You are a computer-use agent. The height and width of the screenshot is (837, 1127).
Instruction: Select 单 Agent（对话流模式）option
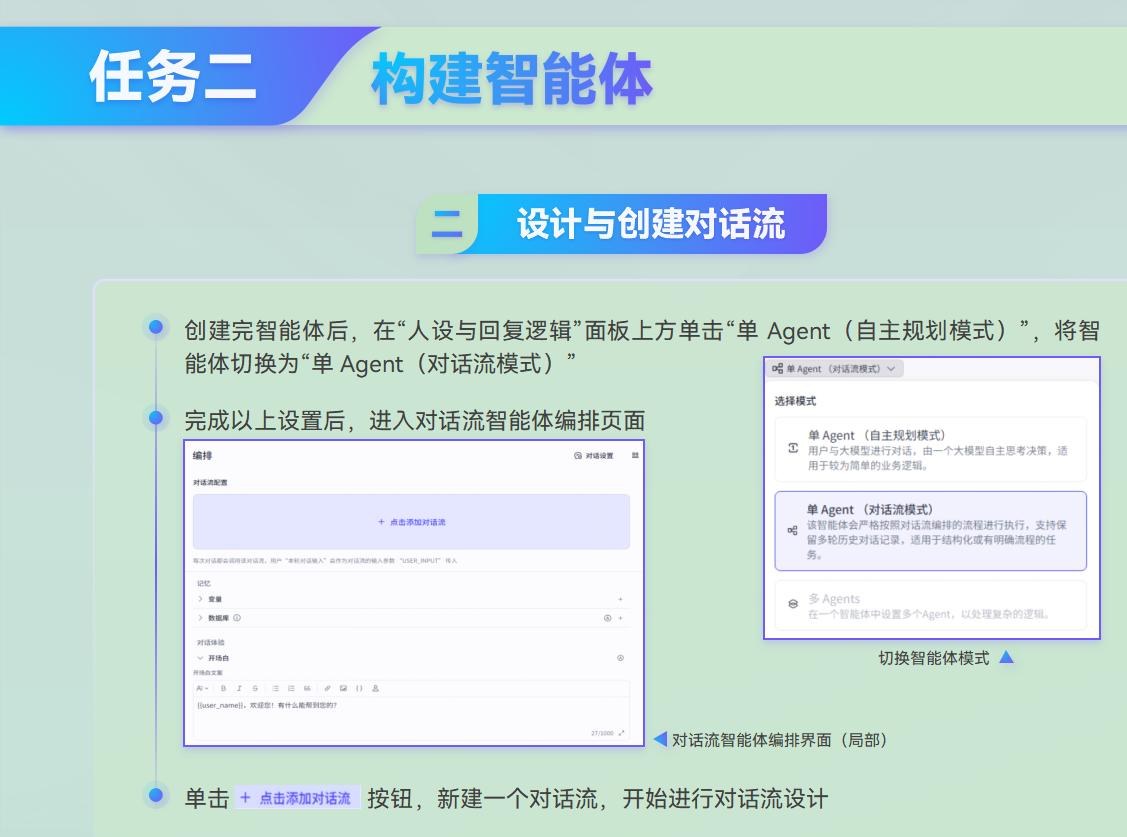(x=930, y=531)
